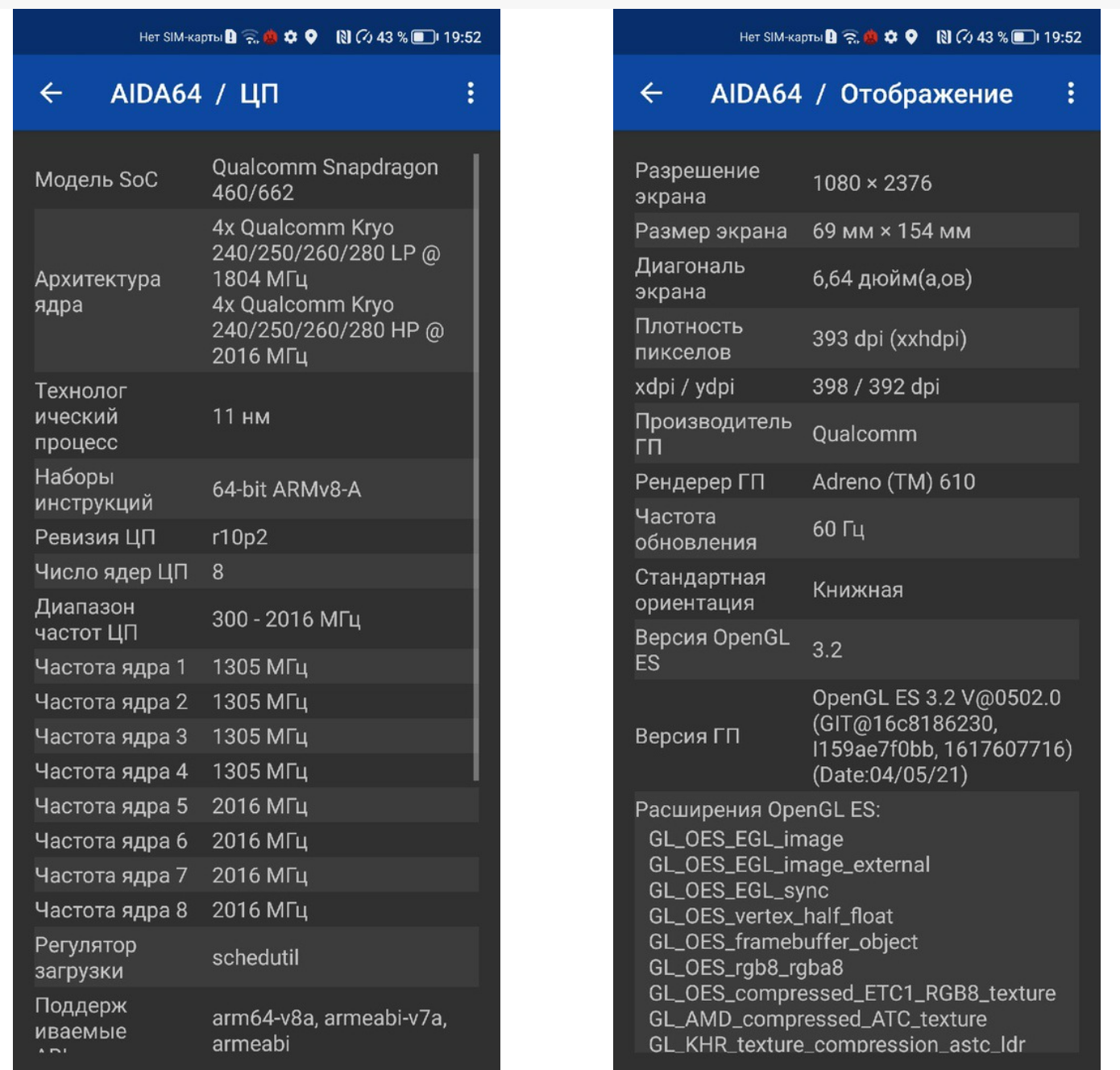Tap battery icon in Отображение status bar
Image resolution: width=1120 pixels, height=1070 pixels.
coord(1025,37)
